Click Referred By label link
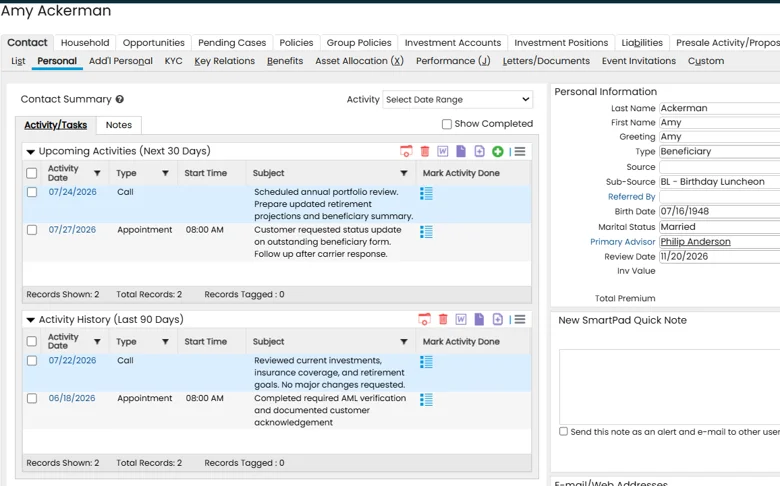Viewport: 780px width, 486px height. pyautogui.click(x=631, y=196)
